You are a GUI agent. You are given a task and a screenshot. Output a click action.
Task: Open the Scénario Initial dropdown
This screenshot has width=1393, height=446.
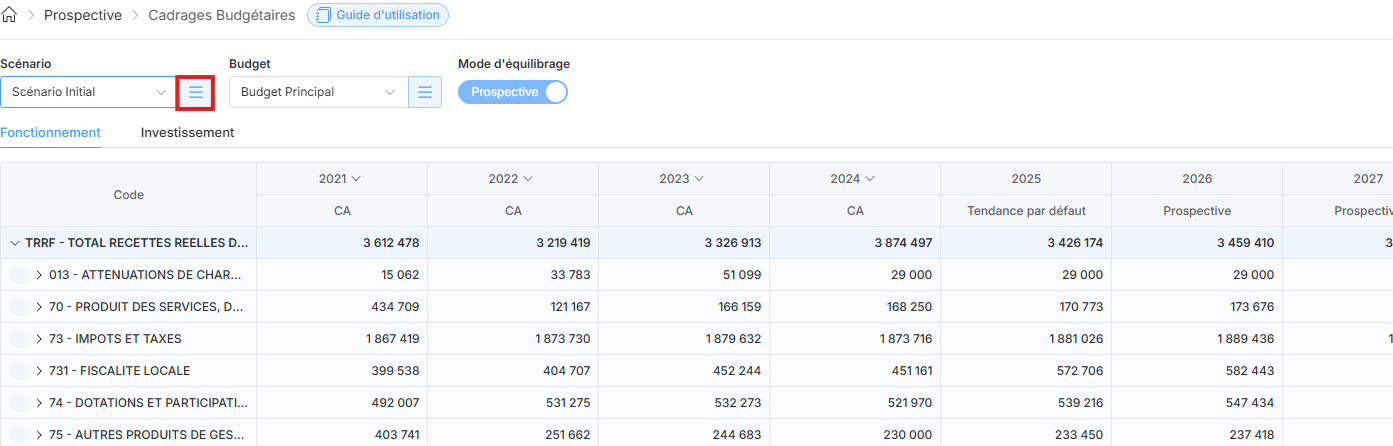click(x=88, y=92)
